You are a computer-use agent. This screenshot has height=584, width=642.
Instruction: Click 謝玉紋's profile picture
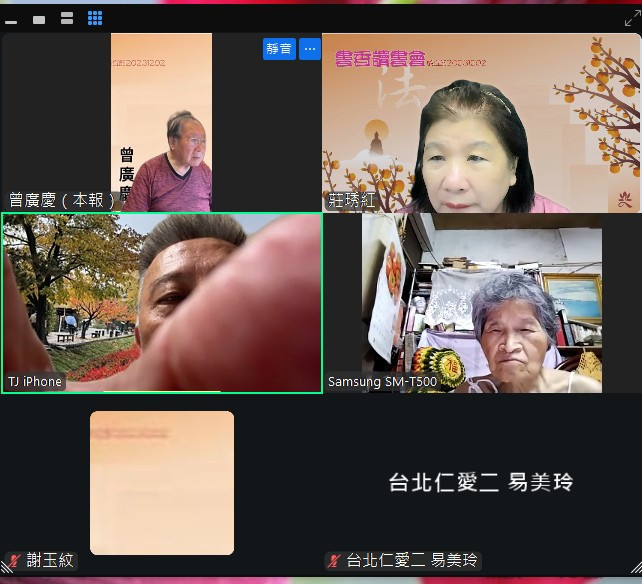tap(162, 482)
